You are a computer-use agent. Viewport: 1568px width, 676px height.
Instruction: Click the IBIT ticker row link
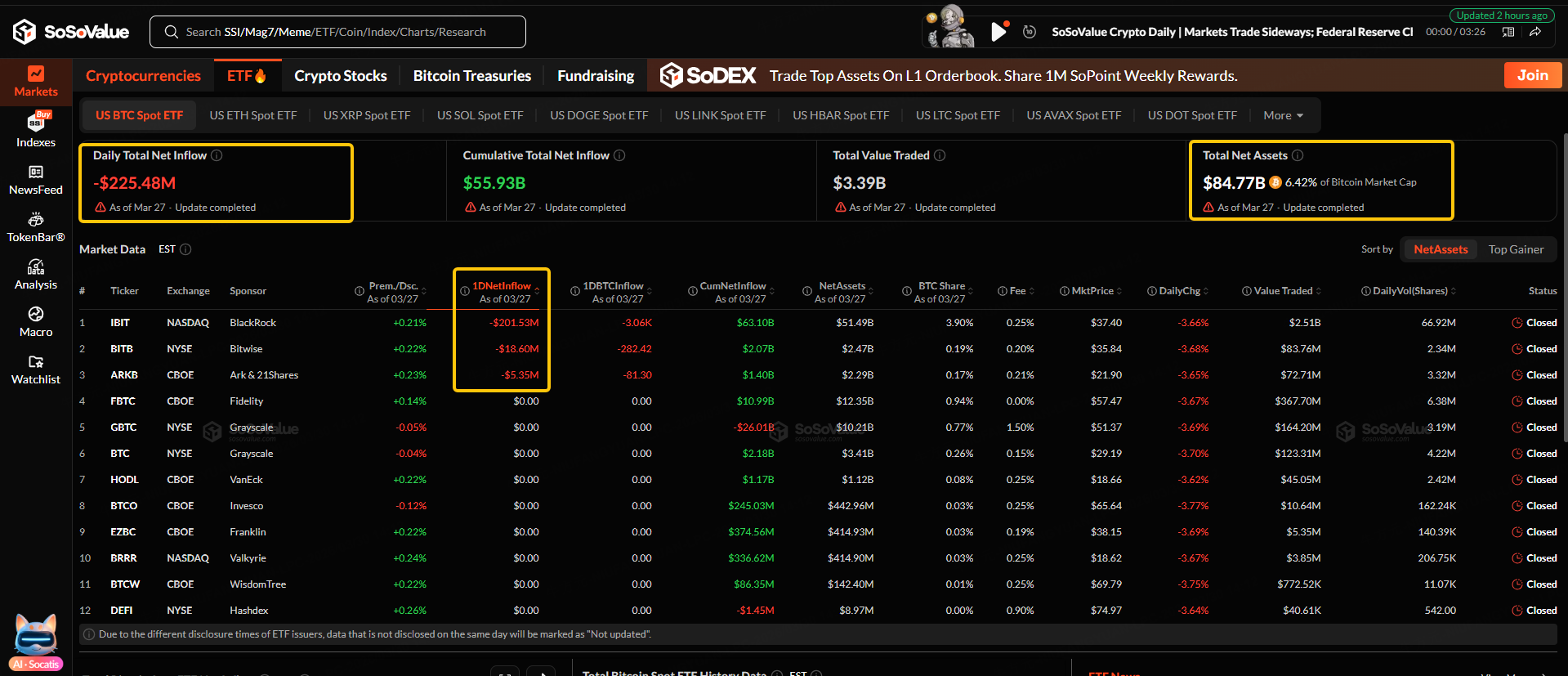[120, 323]
